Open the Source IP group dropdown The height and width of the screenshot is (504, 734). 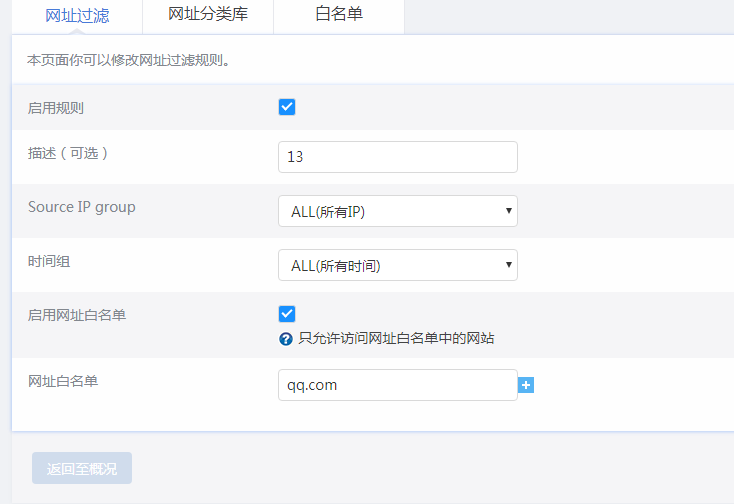click(397, 211)
